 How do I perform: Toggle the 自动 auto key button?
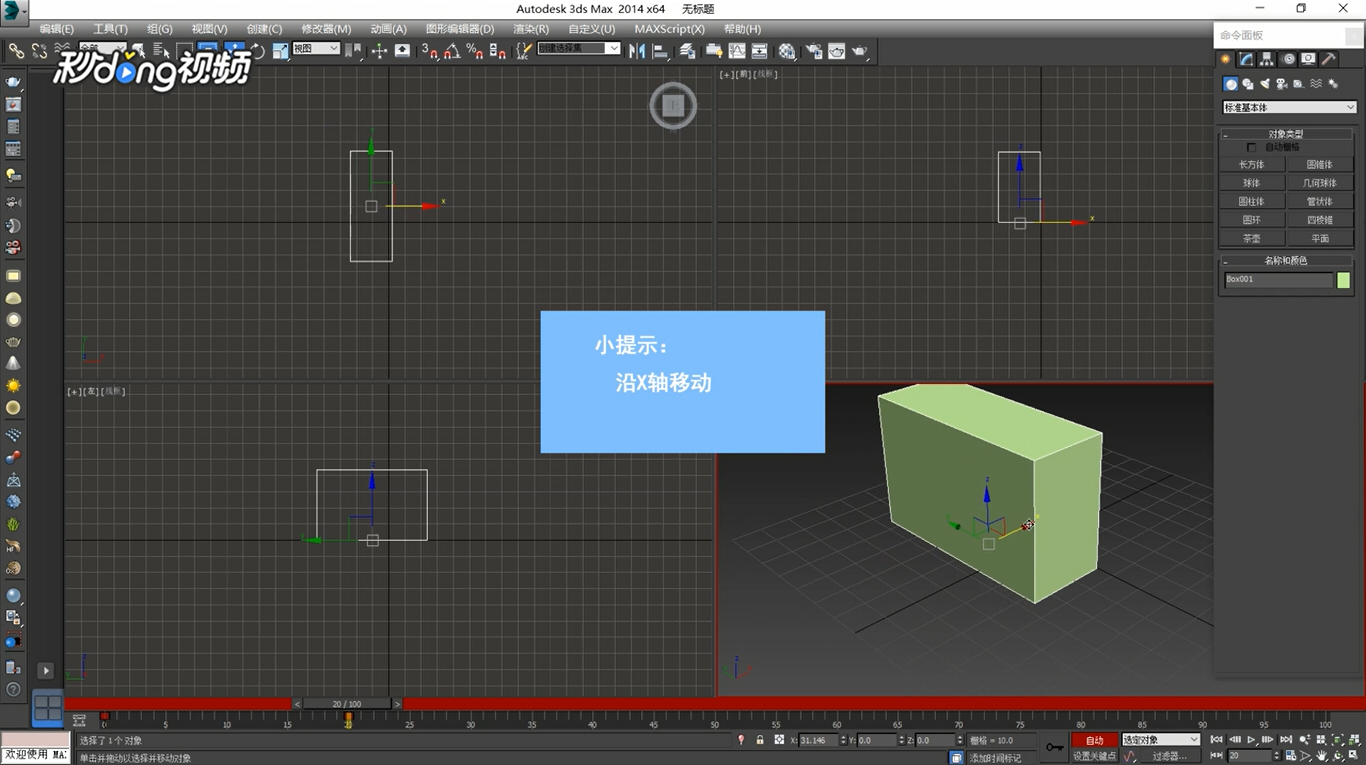[x=1095, y=740]
